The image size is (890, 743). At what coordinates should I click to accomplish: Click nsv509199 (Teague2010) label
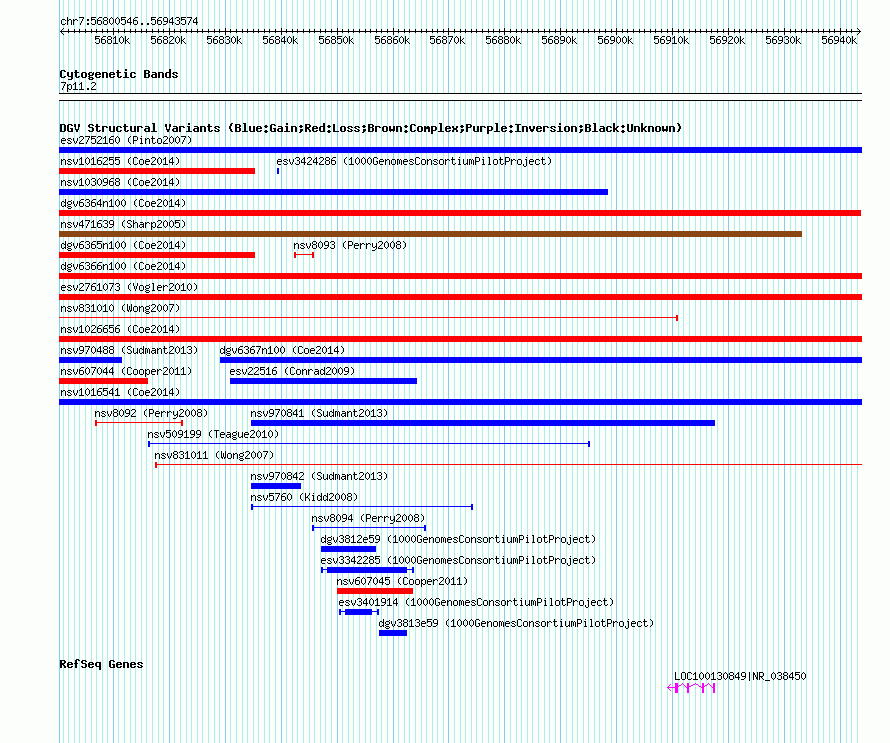click(213, 434)
